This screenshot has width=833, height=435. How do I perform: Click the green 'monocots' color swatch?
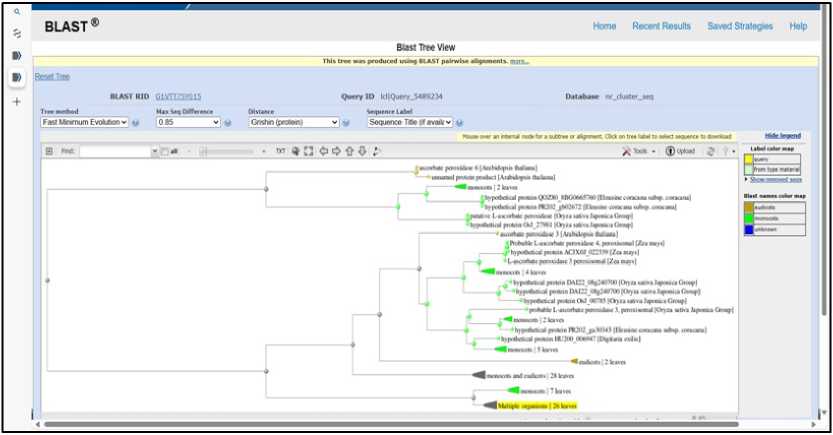coord(749,218)
